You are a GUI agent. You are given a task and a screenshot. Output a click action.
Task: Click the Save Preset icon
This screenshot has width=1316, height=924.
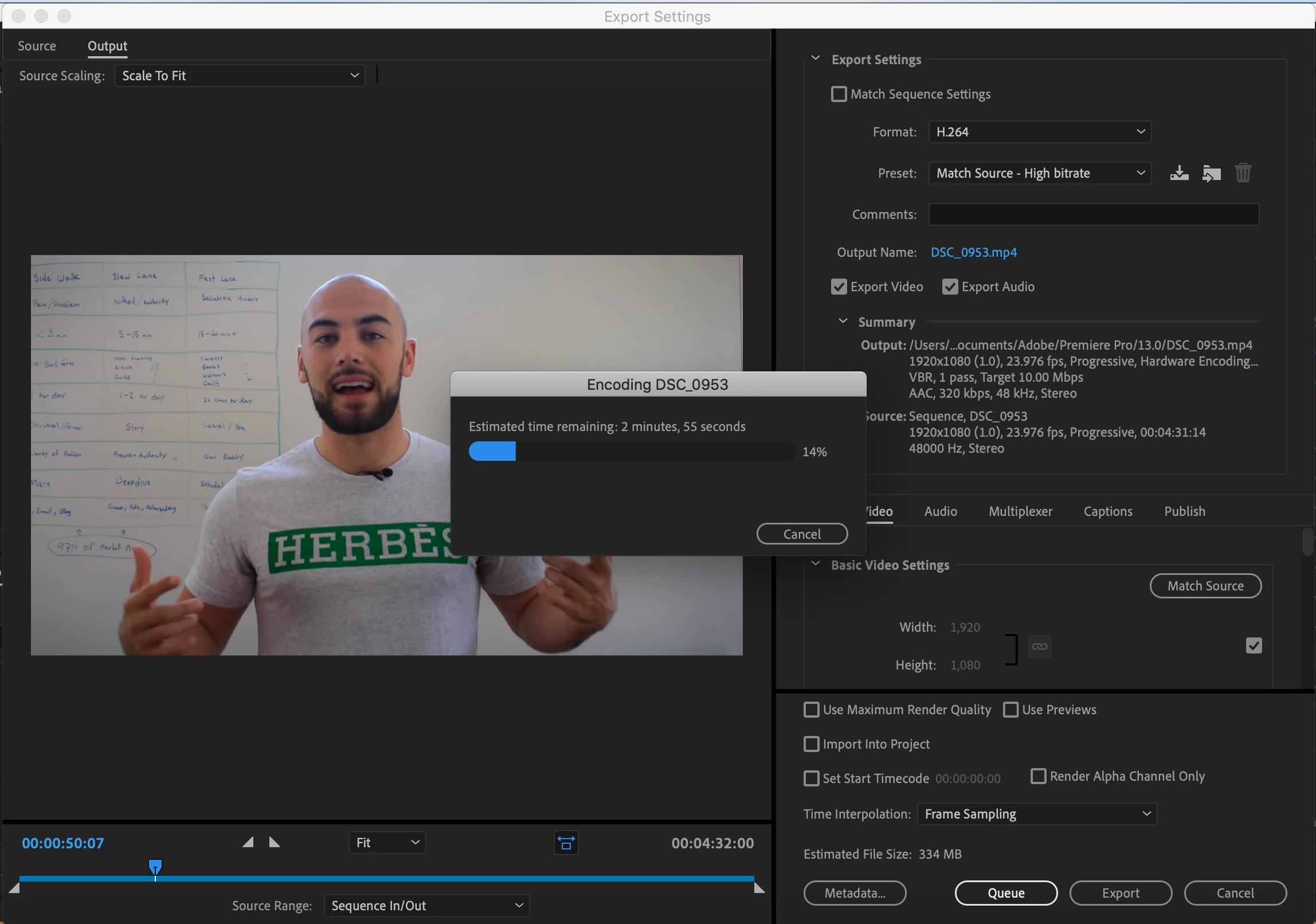[1179, 173]
